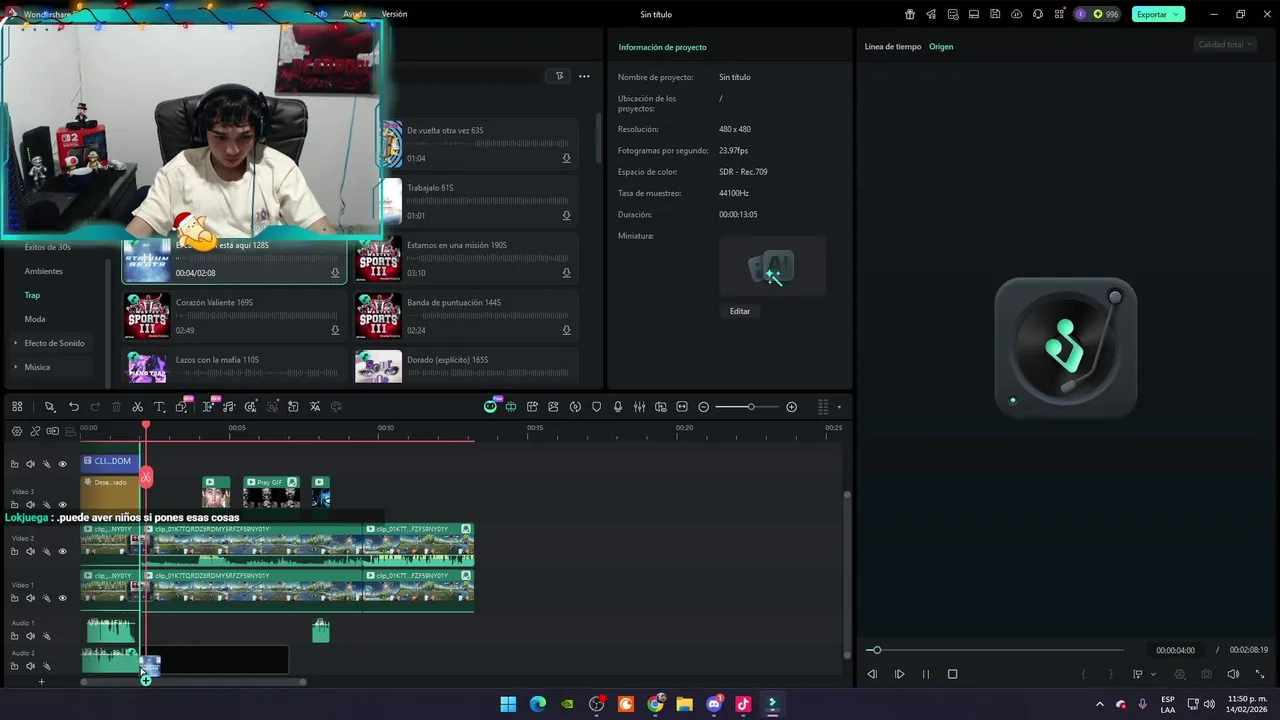Image resolution: width=1280 pixels, height=720 pixels.
Task: Toggle visibility eye of Video 1 track
Action: [x=62, y=598]
